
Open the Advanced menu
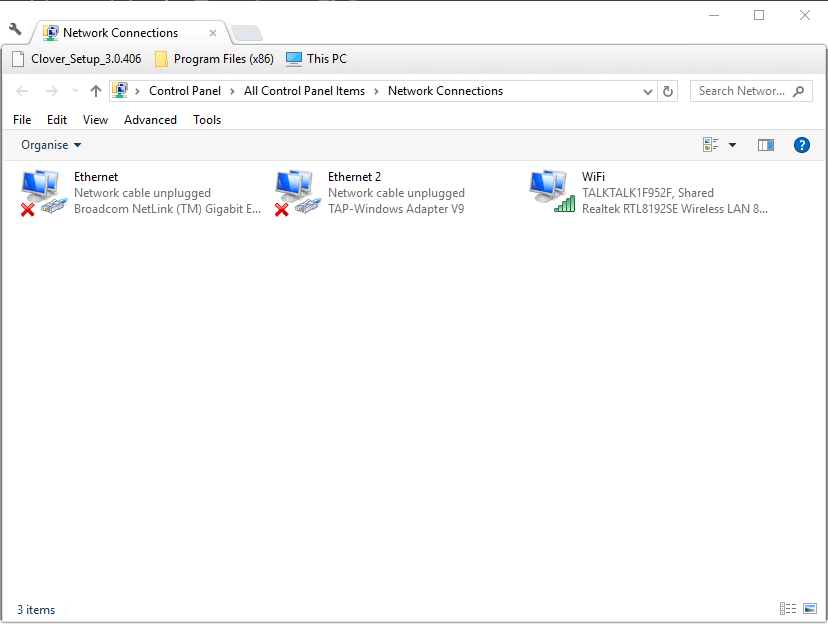(x=150, y=120)
